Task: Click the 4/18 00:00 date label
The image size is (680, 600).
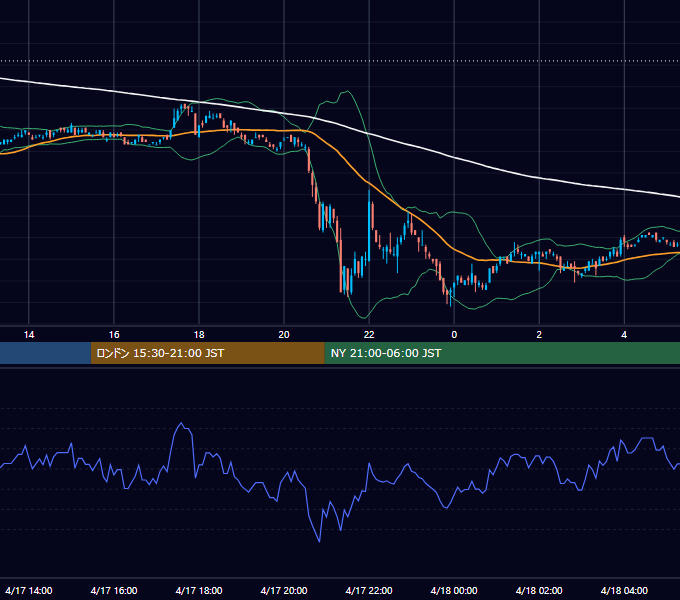Action: click(454, 590)
